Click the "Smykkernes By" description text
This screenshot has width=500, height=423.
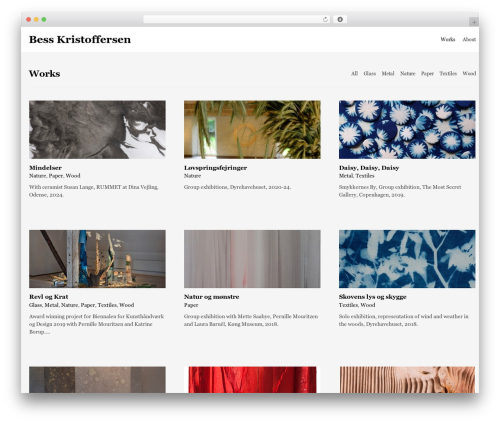tap(400, 191)
